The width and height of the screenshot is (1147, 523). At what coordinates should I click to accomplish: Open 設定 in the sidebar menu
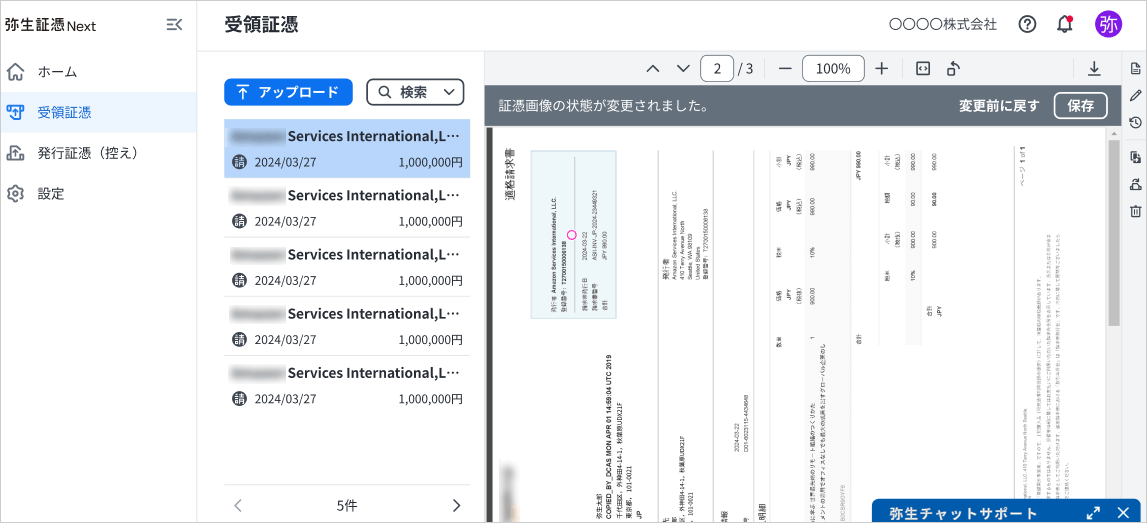pos(51,194)
